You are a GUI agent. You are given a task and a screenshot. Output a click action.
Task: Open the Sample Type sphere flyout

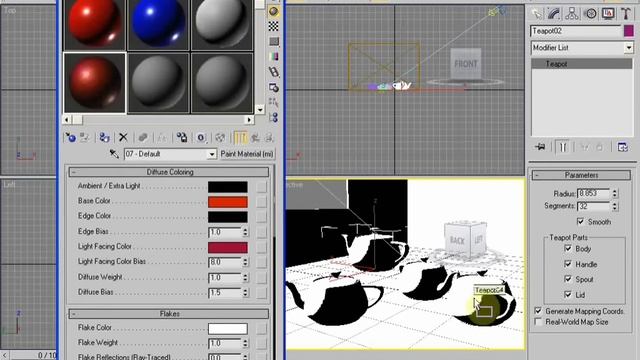(x=273, y=11)
